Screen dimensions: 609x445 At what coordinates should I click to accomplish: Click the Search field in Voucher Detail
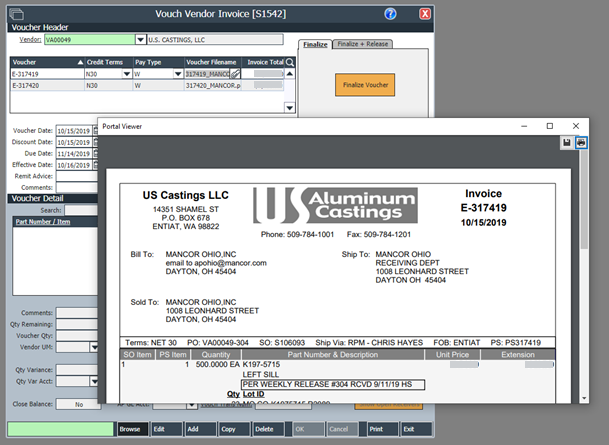[x=81, y=210]
